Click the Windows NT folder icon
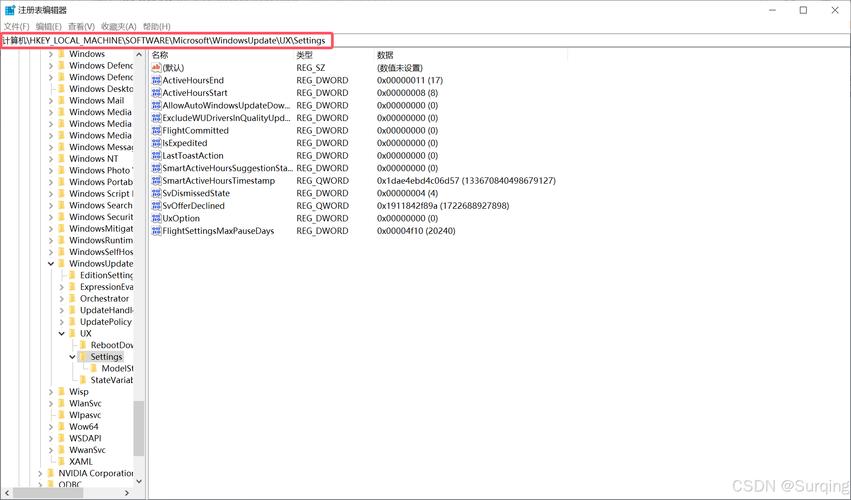Viewport: 851px width, 500px height. (61, 159)
